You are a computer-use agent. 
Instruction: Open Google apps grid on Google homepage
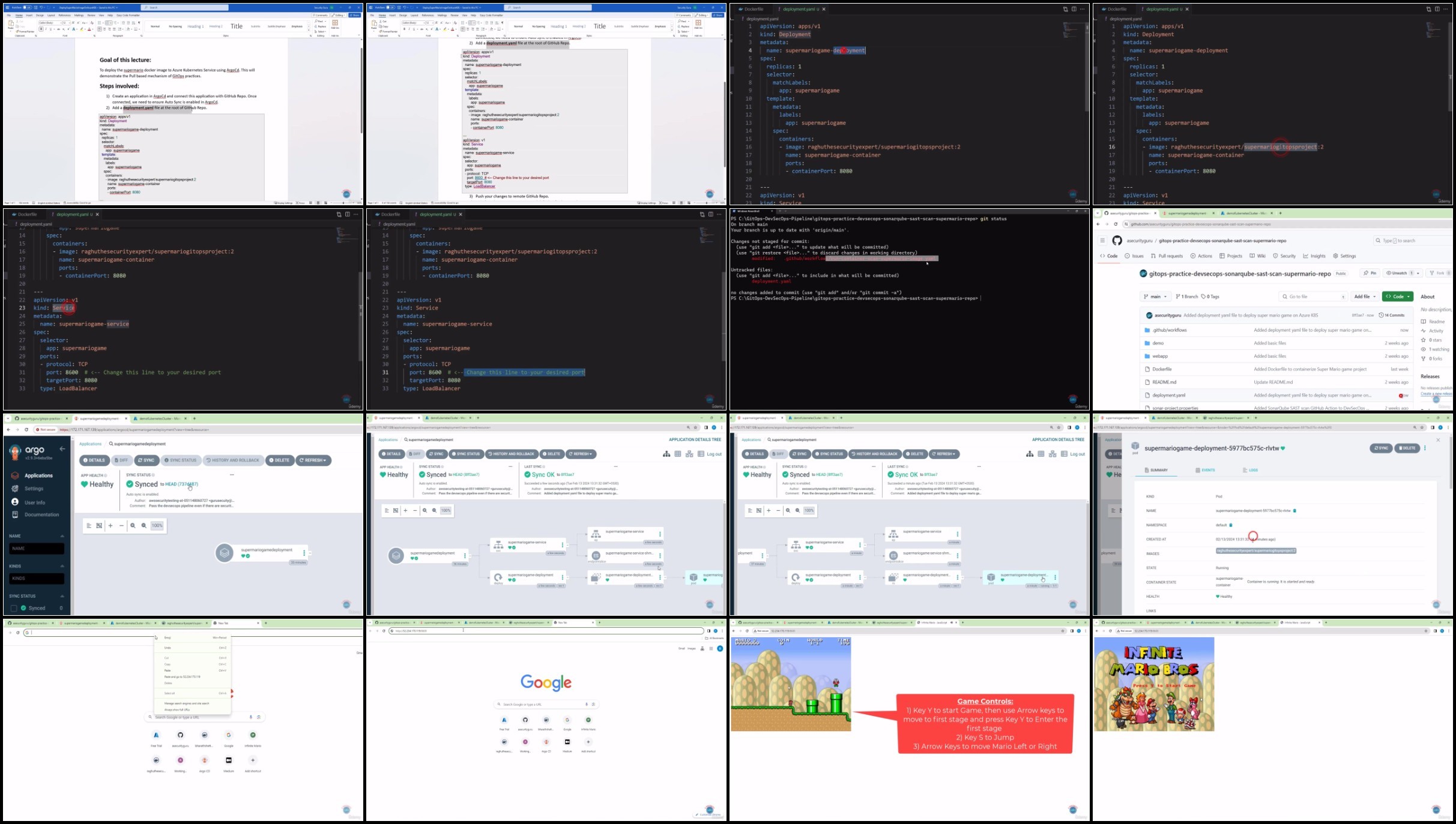[x=711, y=648]
